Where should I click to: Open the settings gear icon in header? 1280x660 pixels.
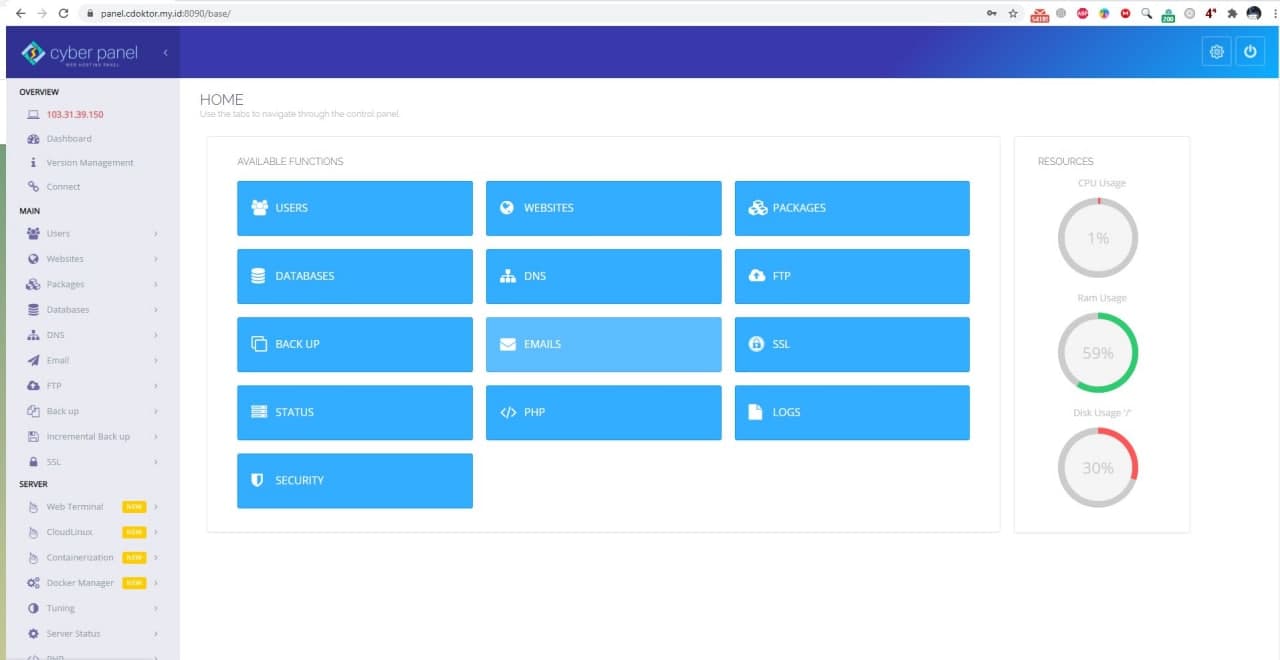1216,52
